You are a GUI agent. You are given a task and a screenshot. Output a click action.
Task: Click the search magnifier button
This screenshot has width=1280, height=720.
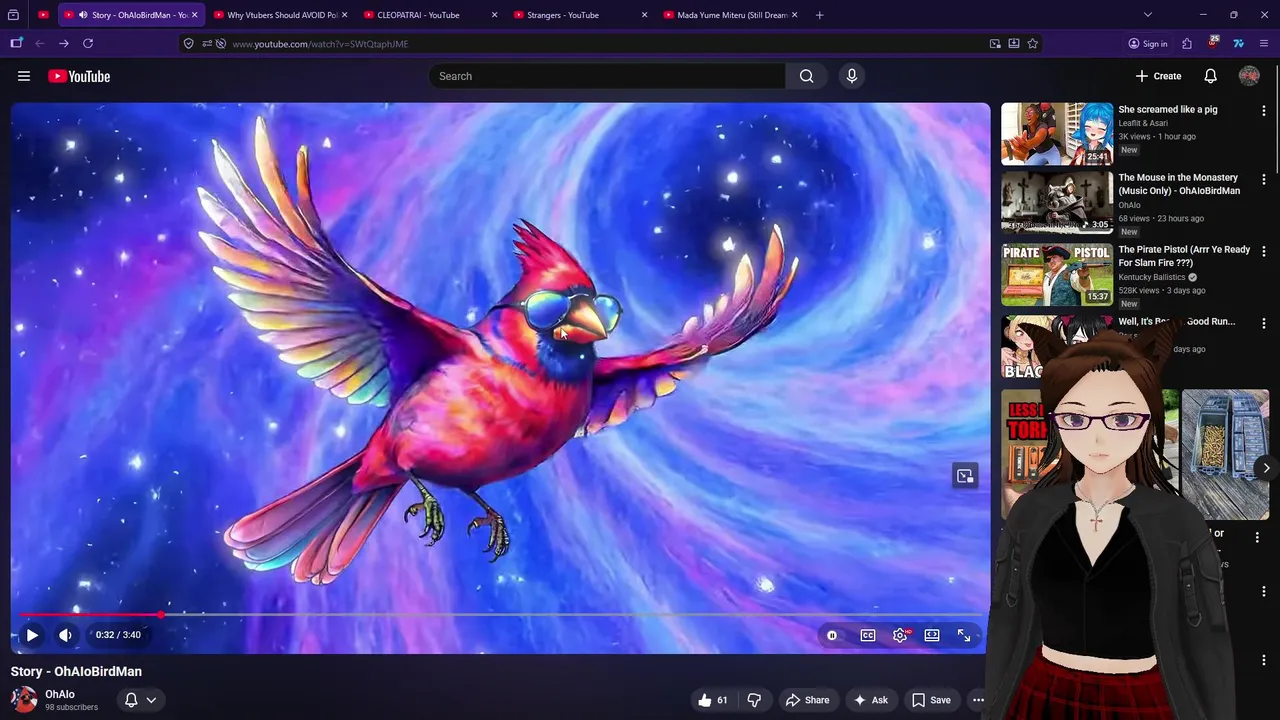click(x=806, y=76)
